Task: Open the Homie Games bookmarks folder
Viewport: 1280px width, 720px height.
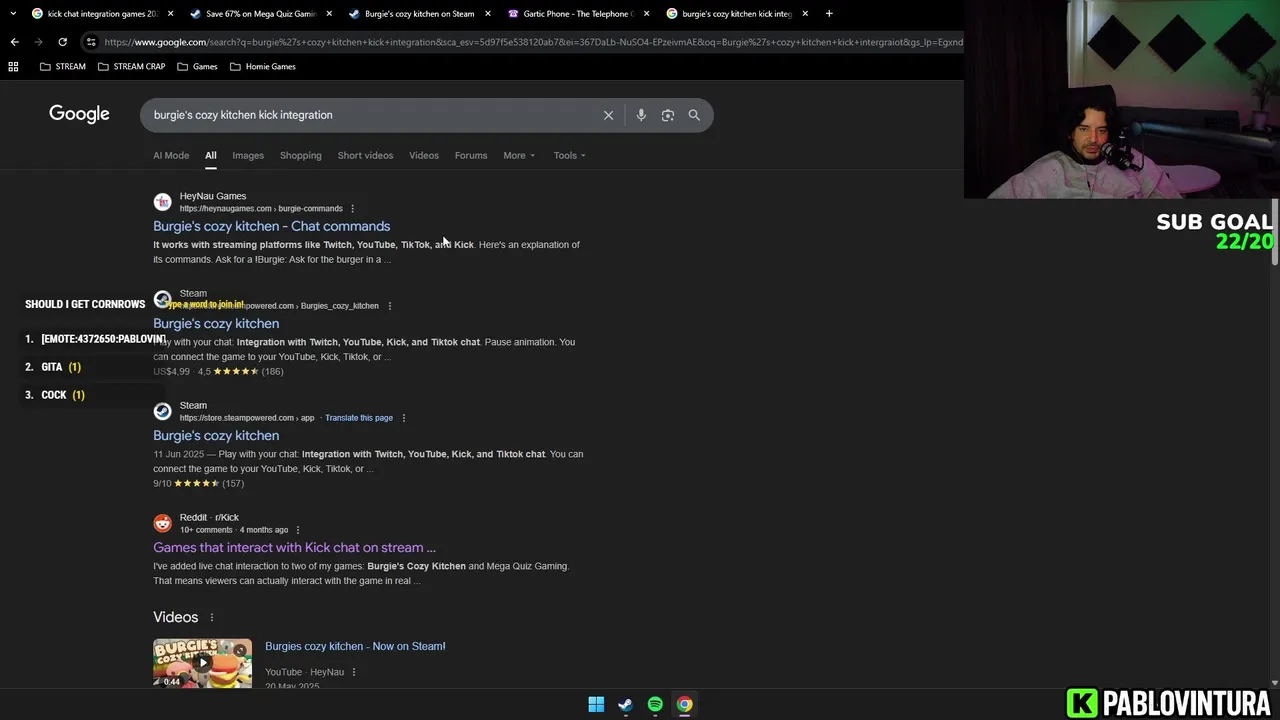Action: 262,67
